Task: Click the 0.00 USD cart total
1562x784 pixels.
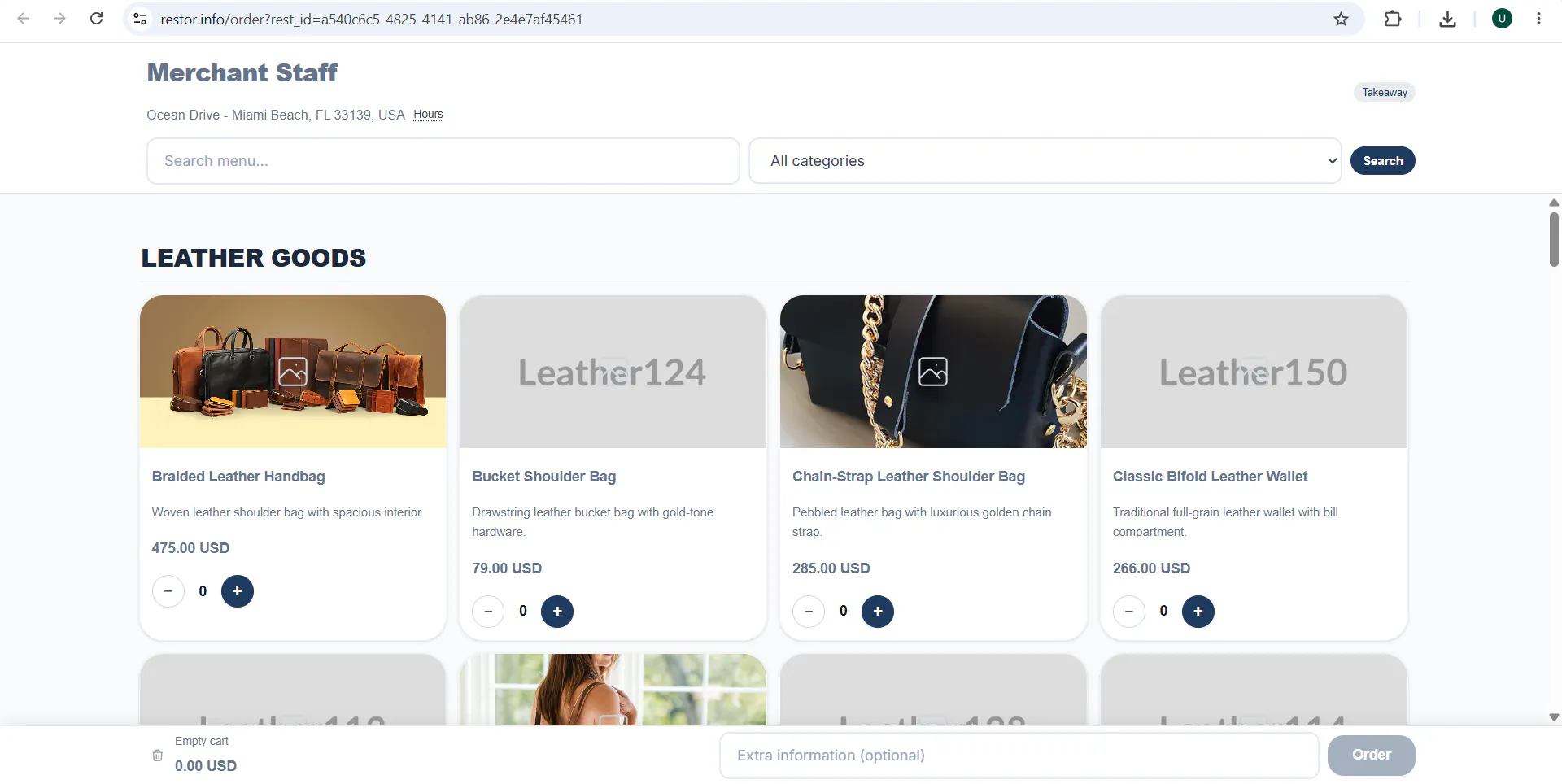Action: coord(206,766)
